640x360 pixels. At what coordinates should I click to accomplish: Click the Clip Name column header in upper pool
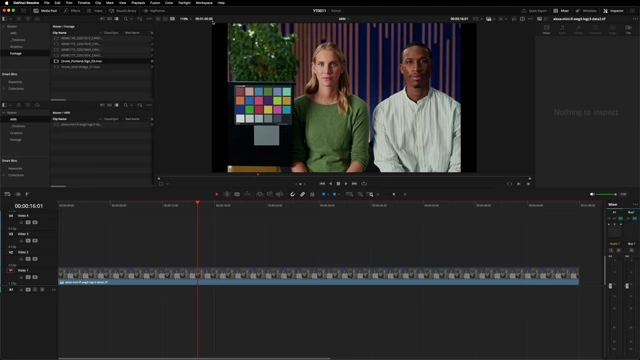pyautogui.click(x=60, y=33)
